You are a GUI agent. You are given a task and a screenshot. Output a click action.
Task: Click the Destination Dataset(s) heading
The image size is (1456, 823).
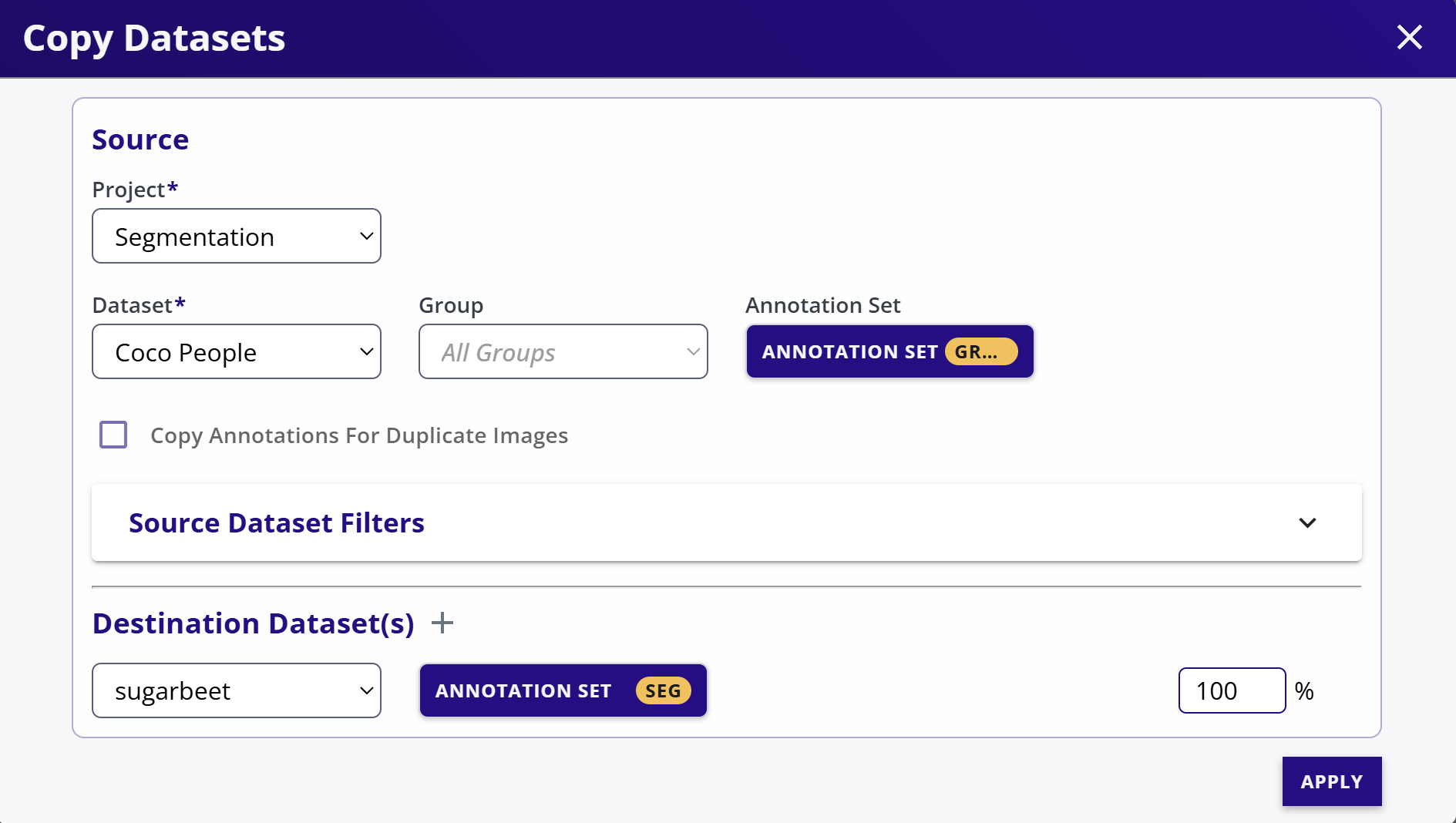coord(254,623)
